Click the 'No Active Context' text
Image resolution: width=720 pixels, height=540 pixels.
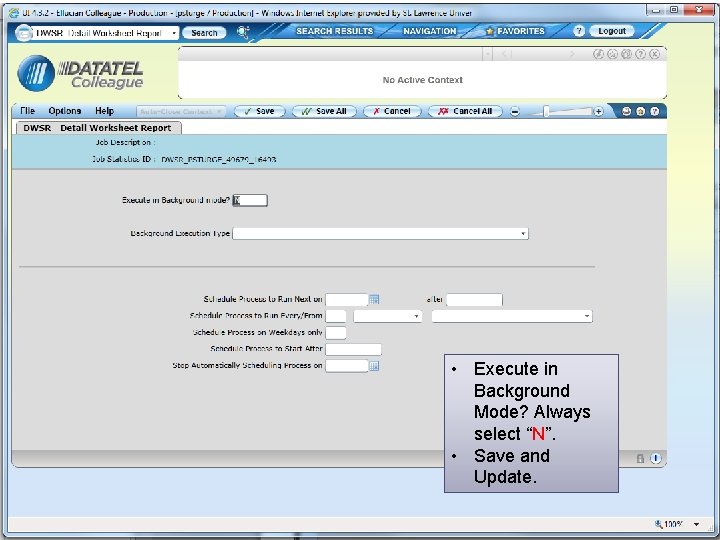[423, 80]
